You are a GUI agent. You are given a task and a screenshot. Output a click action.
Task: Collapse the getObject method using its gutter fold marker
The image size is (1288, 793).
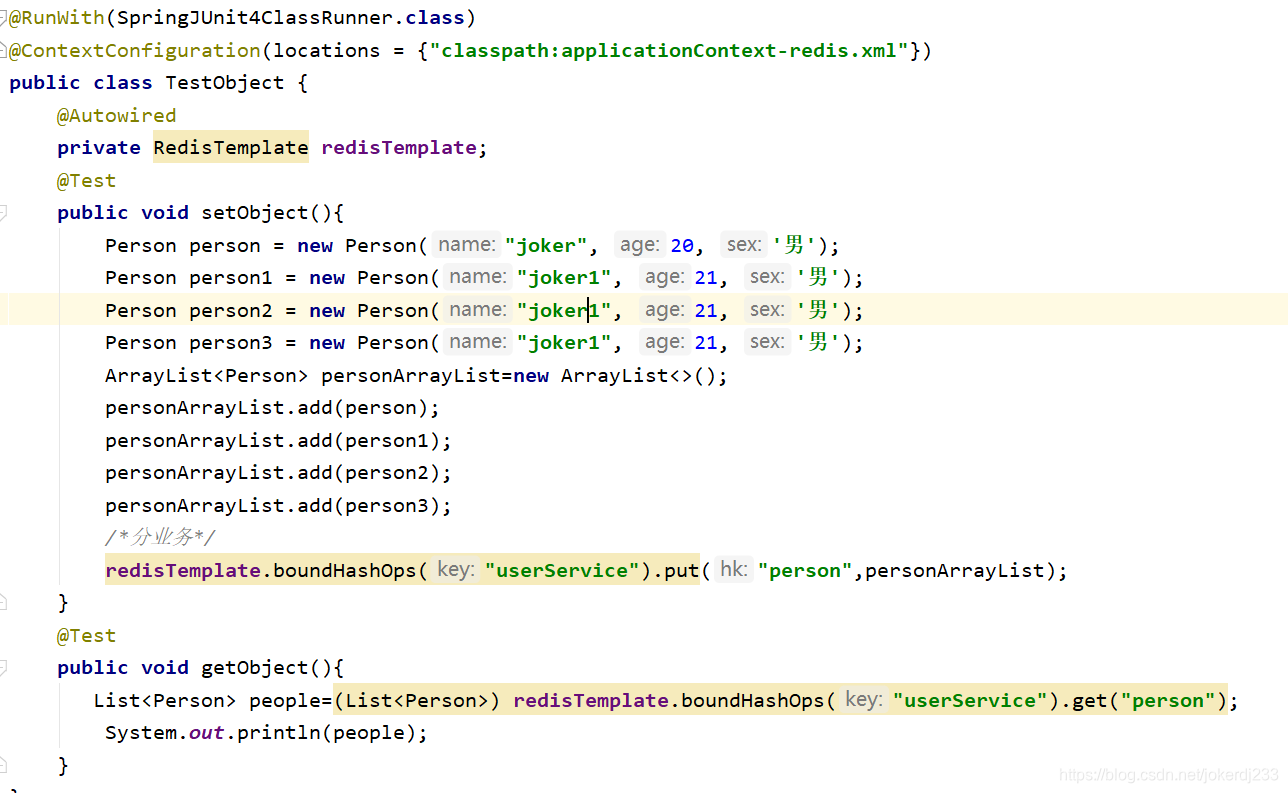pos(3,667)
